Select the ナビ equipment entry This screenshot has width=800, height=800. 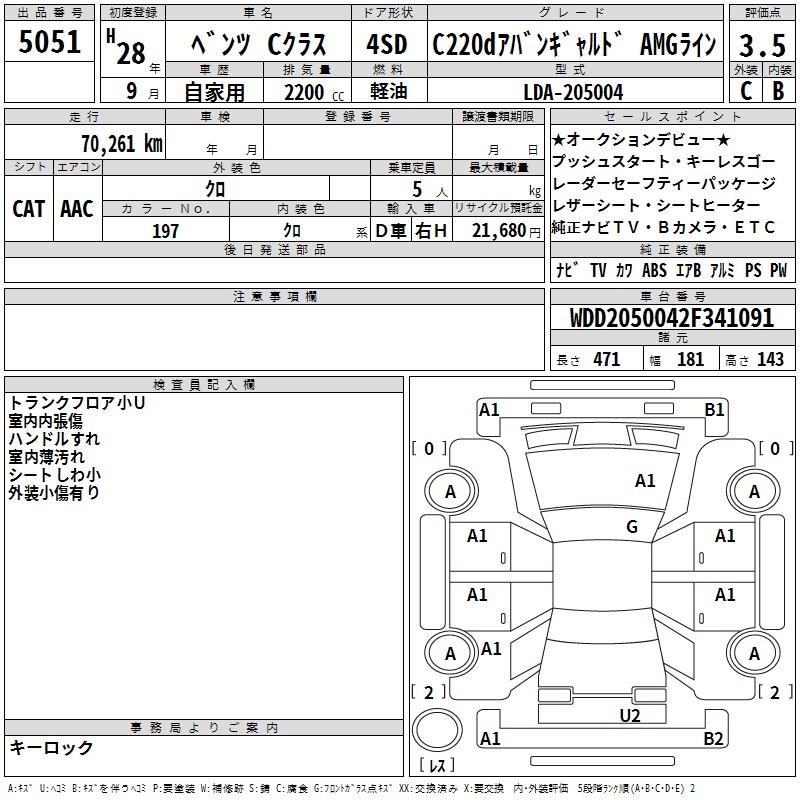pyautogui.click(x=567, y=270)
